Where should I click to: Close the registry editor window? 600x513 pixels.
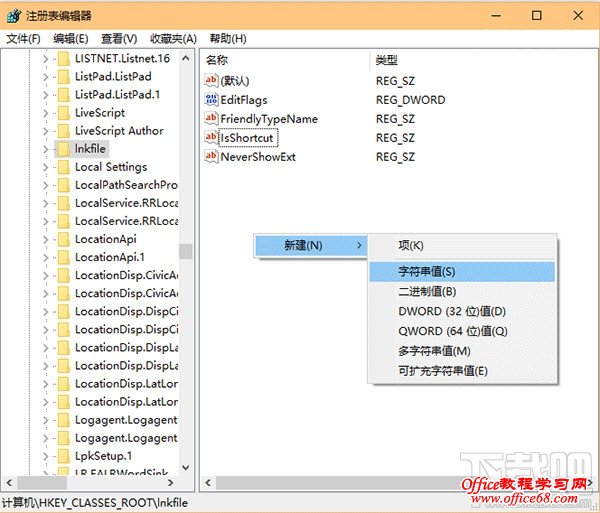[x=578, y=16]
